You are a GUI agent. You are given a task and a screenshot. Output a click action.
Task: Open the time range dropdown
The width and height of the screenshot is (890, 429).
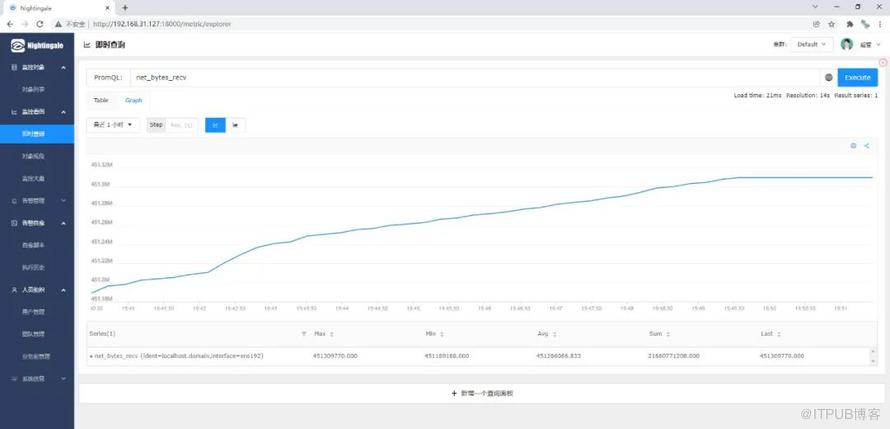click(112, 125)
